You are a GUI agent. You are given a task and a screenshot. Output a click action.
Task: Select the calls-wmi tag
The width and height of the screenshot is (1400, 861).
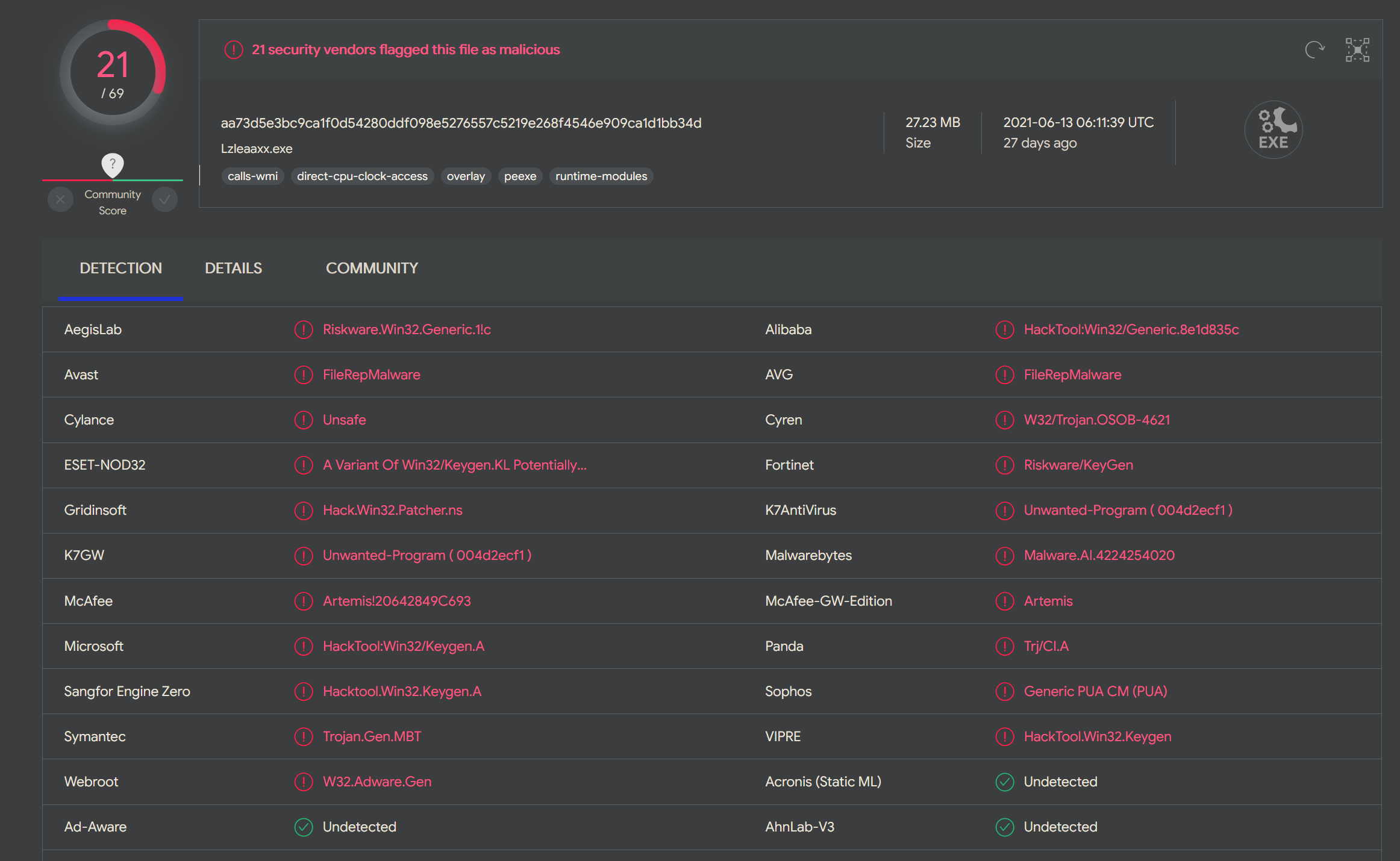coord(252,176)
